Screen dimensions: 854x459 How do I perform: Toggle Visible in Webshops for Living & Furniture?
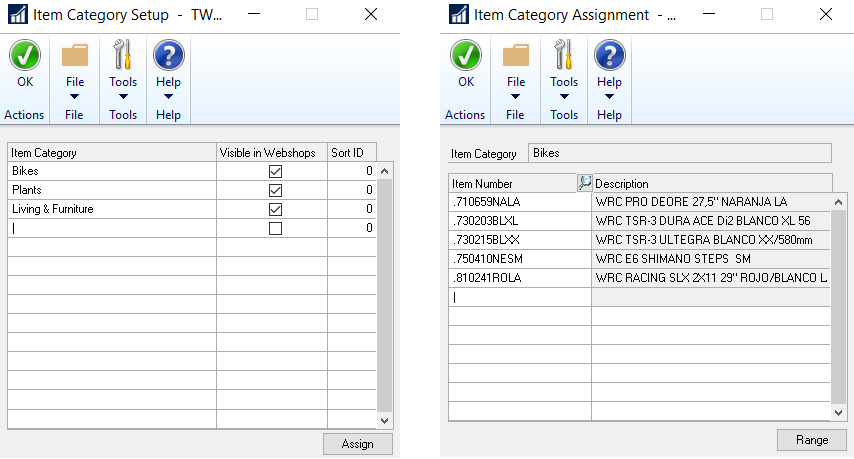point(276,210)
